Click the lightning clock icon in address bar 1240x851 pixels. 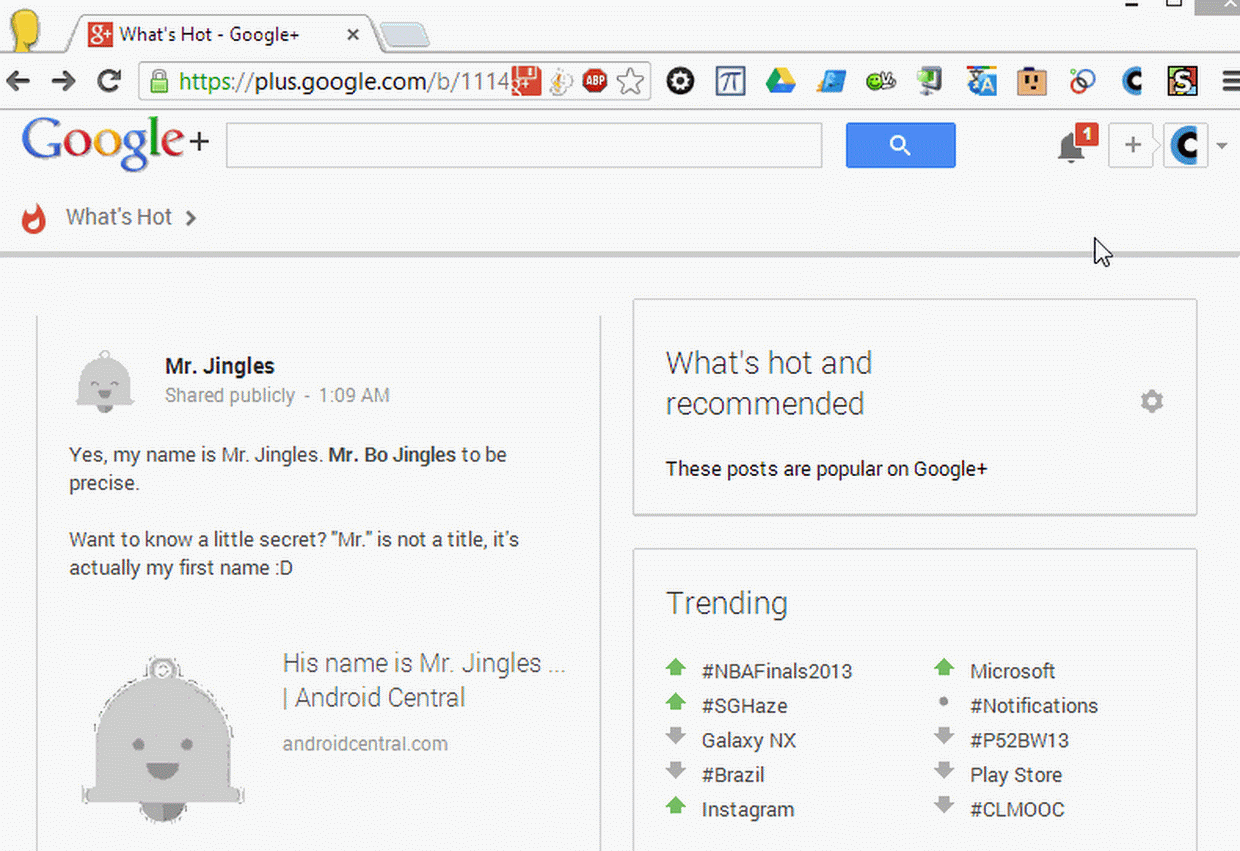pyautogui.click(x=561, y=81)
